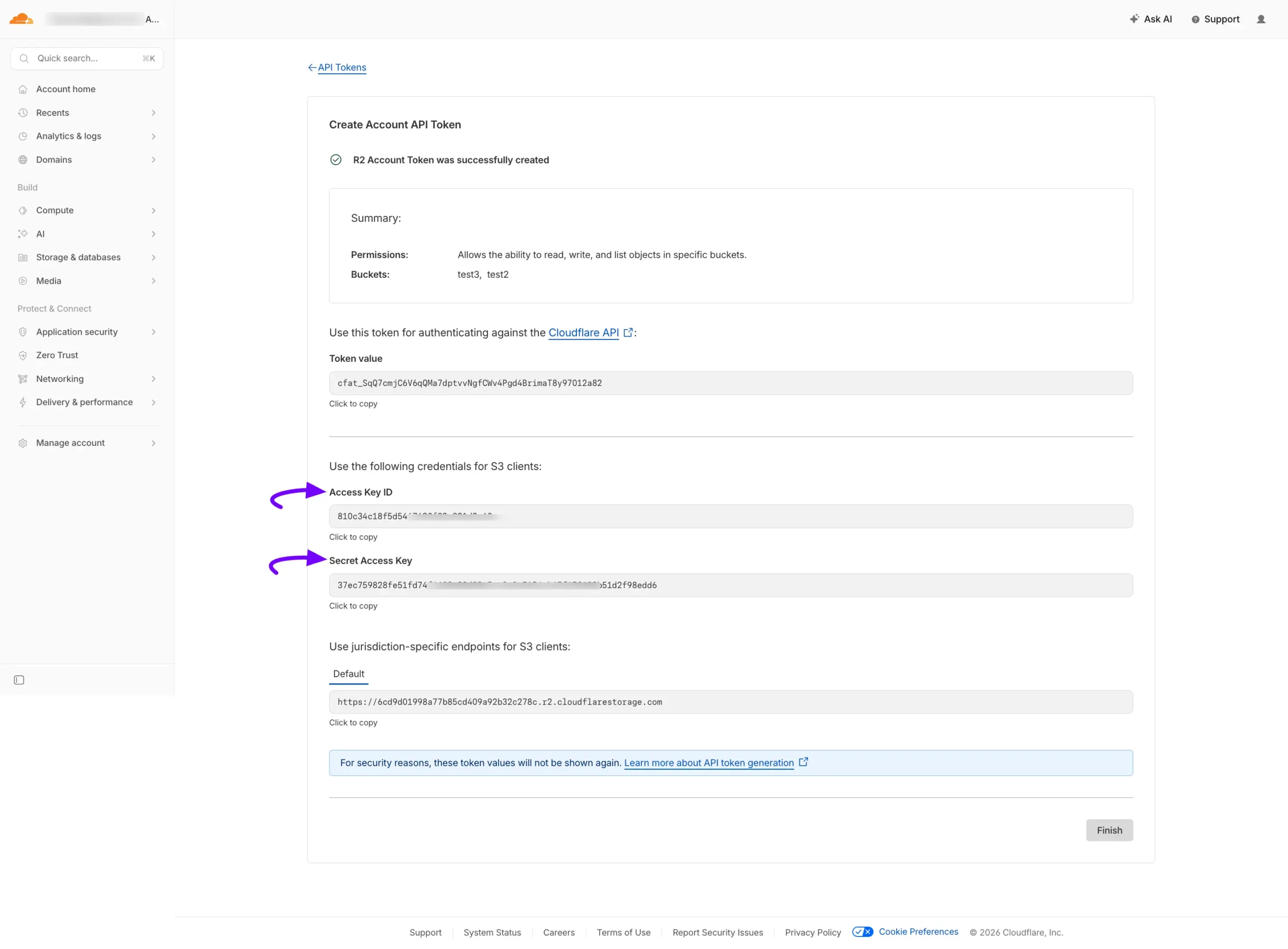The image size is (1288, 949).
Task: Select the Default jurisdiction tab
Action: [349, 674]
